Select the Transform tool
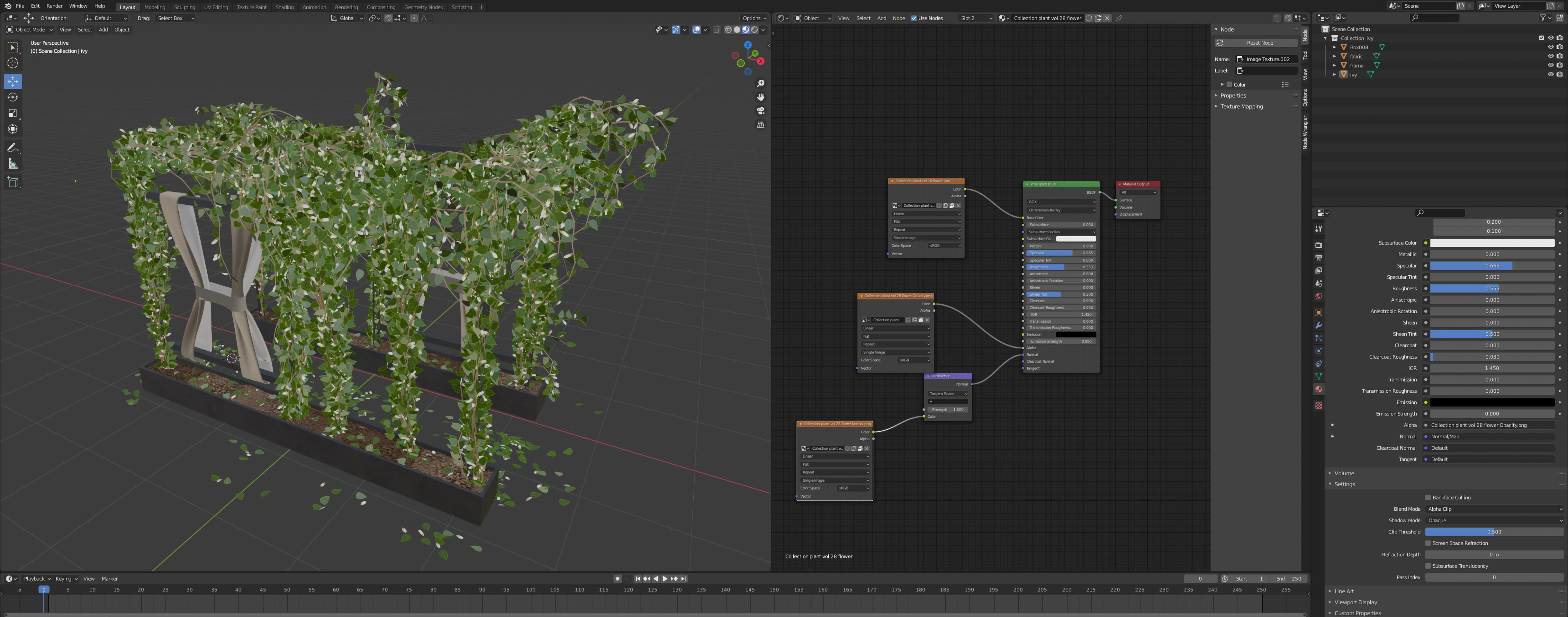The width and height of the screenshot is (1568, 617). click(13, 129)
